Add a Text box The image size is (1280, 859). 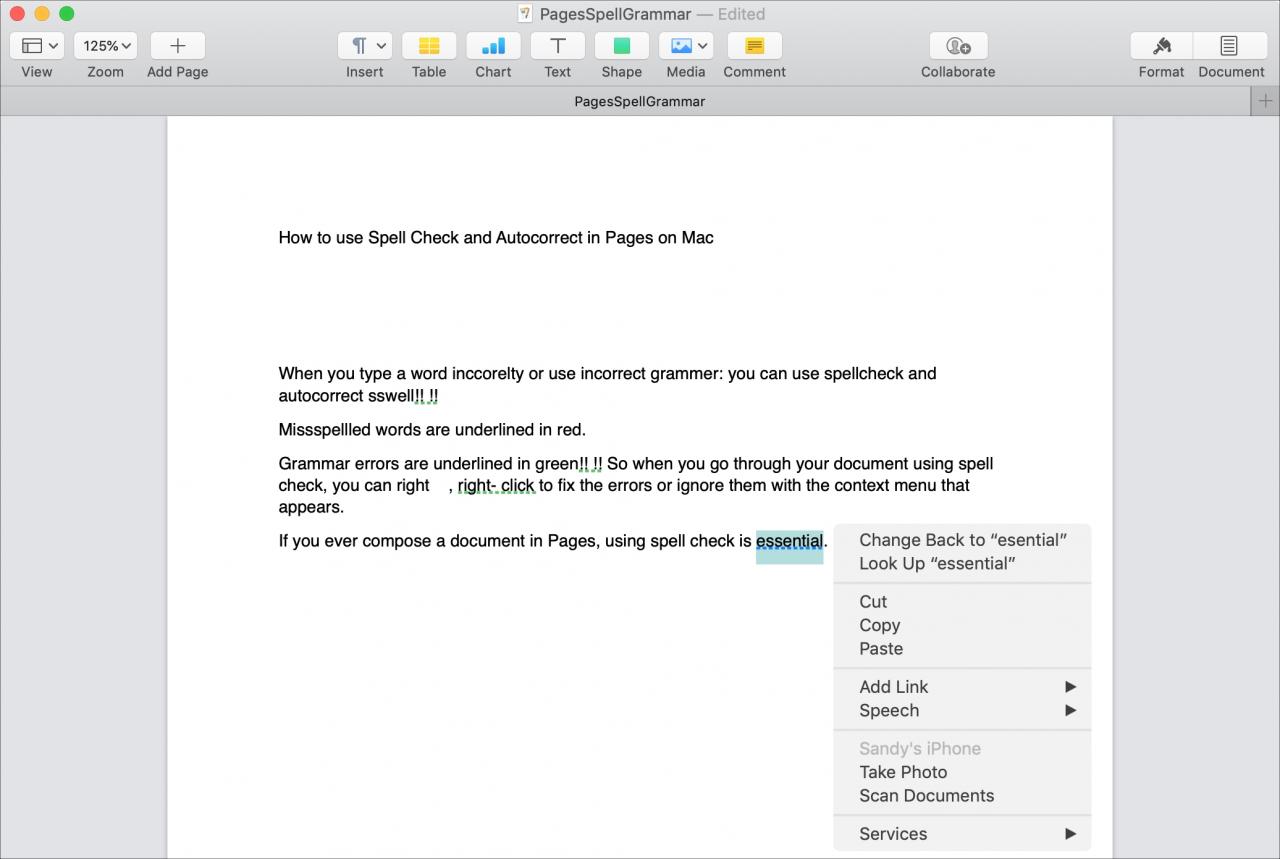tap(557, 46)
